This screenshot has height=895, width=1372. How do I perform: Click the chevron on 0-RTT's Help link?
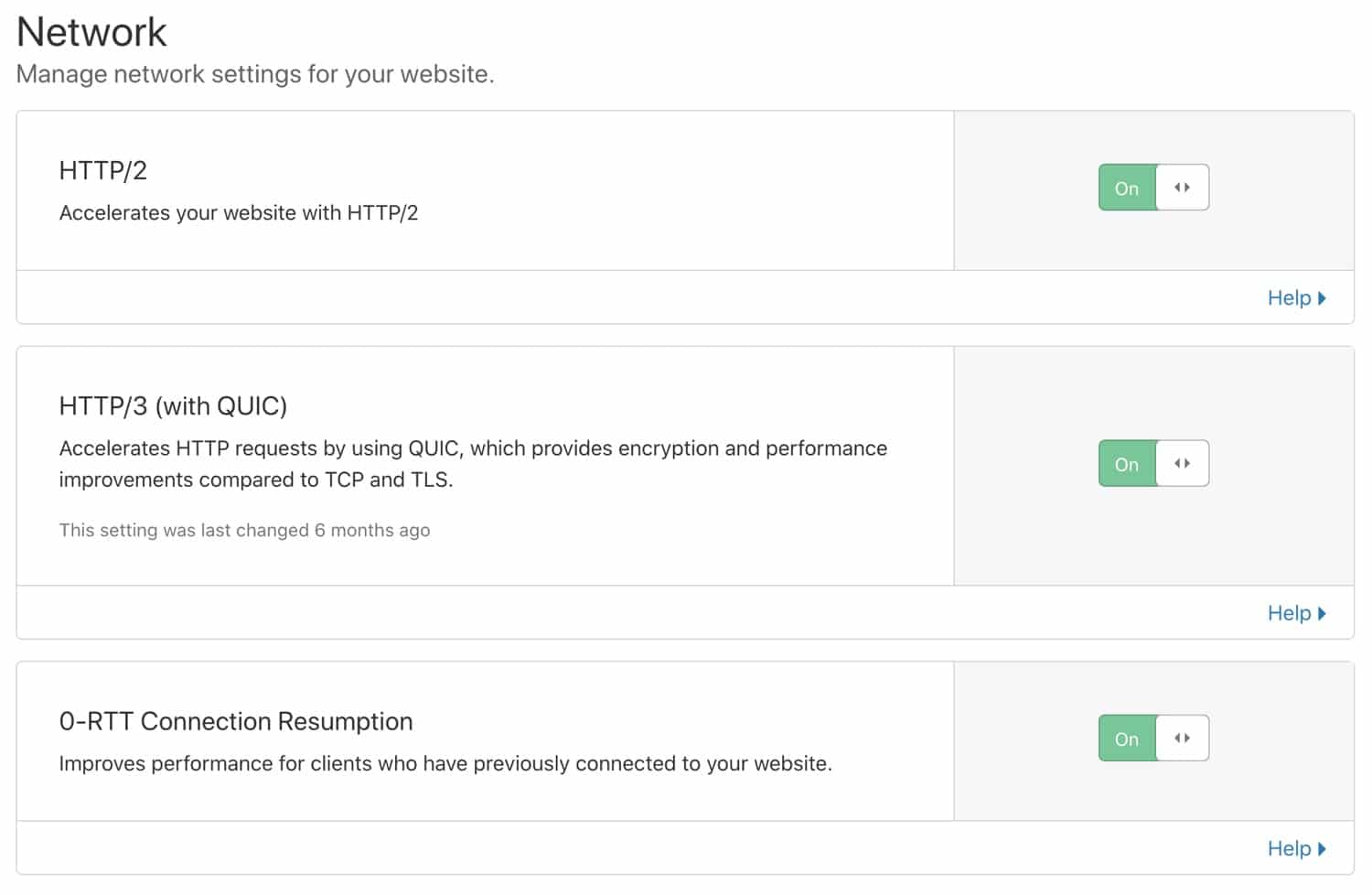point(1323,847)
